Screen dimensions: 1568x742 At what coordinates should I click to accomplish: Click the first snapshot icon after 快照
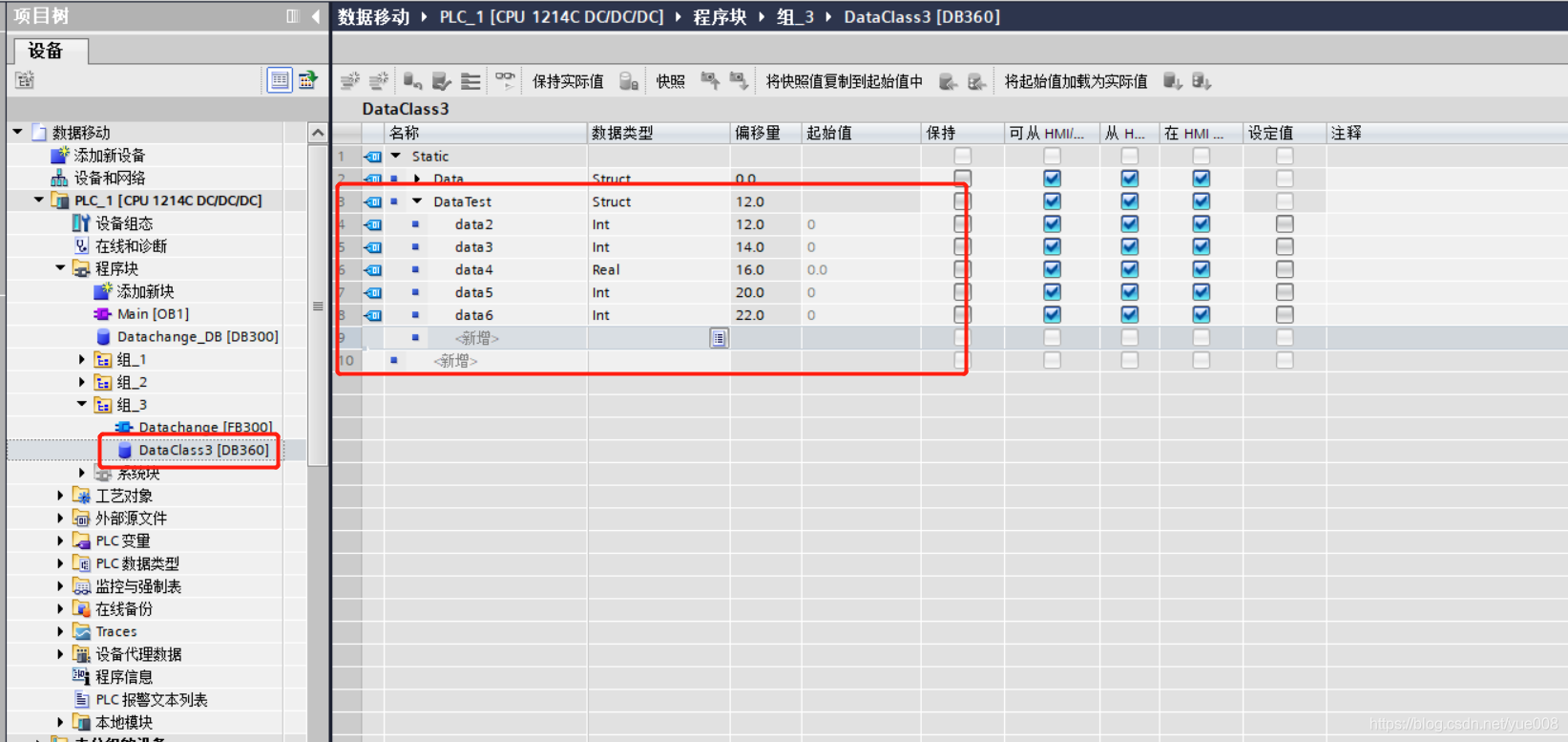click(x=710, y=81)
